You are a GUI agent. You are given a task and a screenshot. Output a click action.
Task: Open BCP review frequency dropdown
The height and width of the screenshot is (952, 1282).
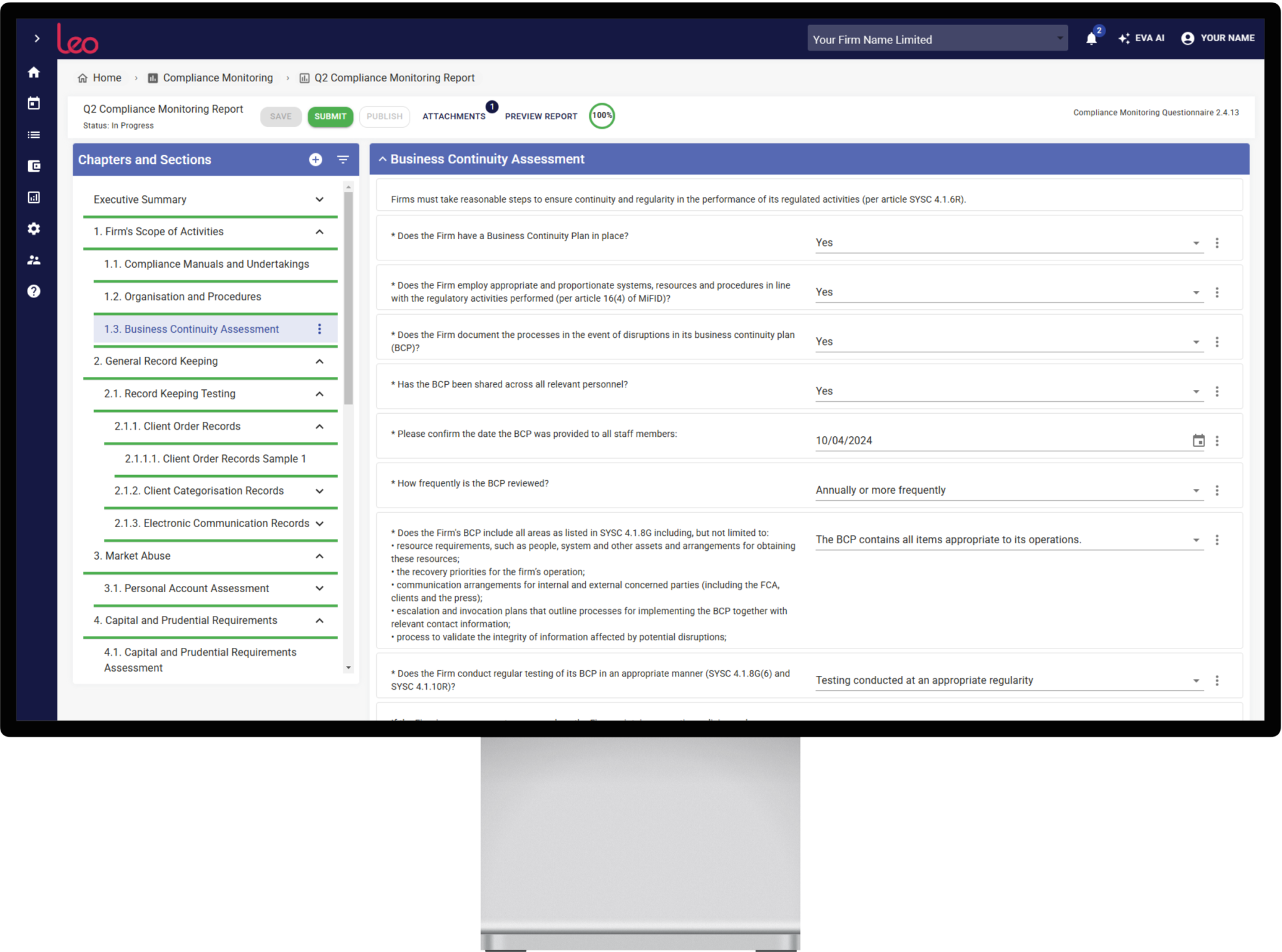[1197, 490]
